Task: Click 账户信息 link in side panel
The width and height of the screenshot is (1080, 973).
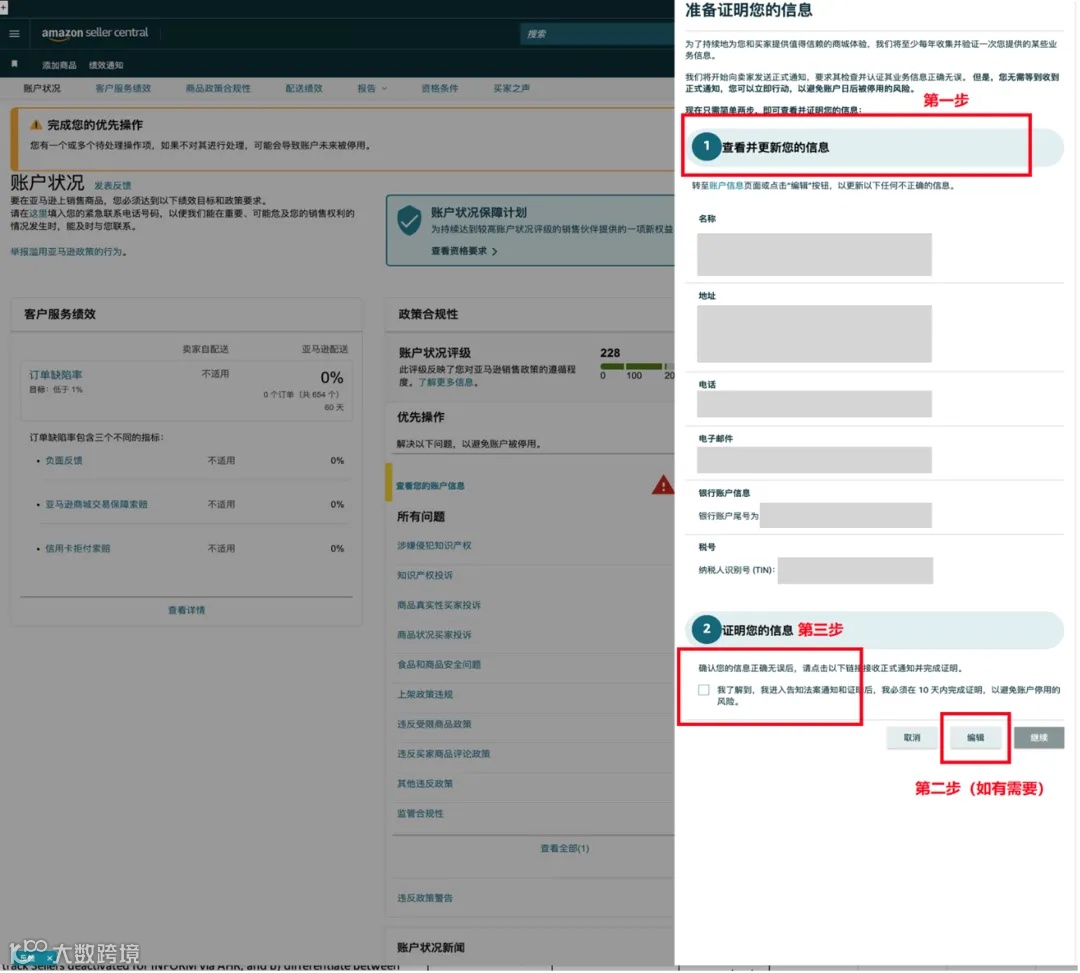Action: 726,186
